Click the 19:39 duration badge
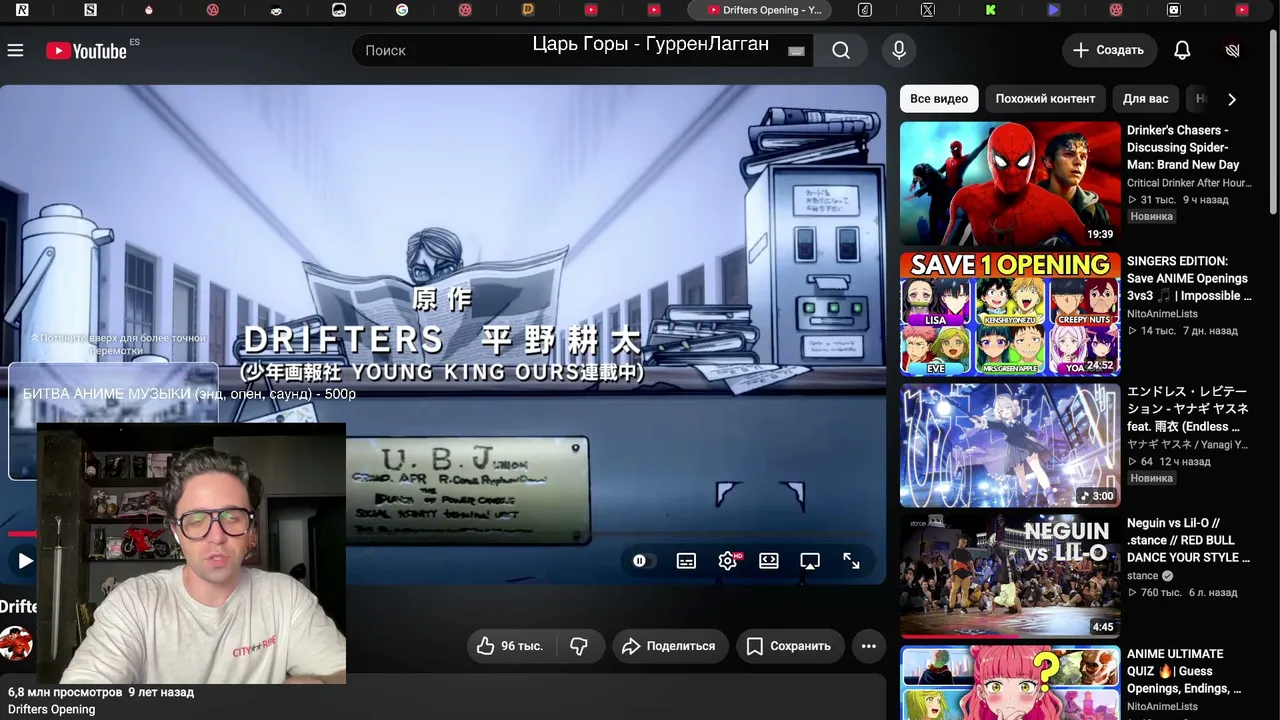This screenshot has height=720, width=1280. 1100,234
